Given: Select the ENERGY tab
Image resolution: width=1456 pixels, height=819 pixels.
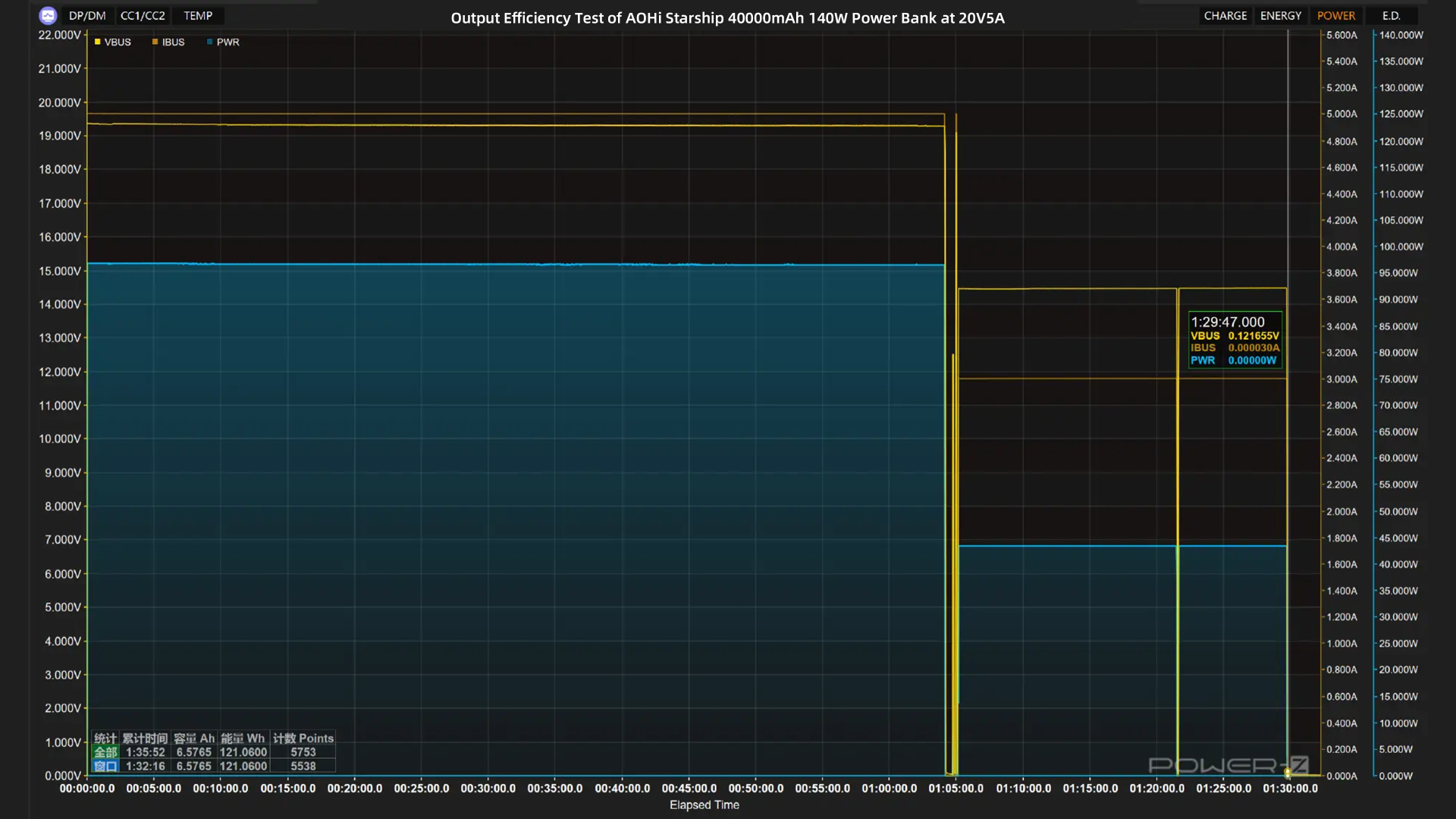Looking at the screenshot, I should tap(1281, 16).
